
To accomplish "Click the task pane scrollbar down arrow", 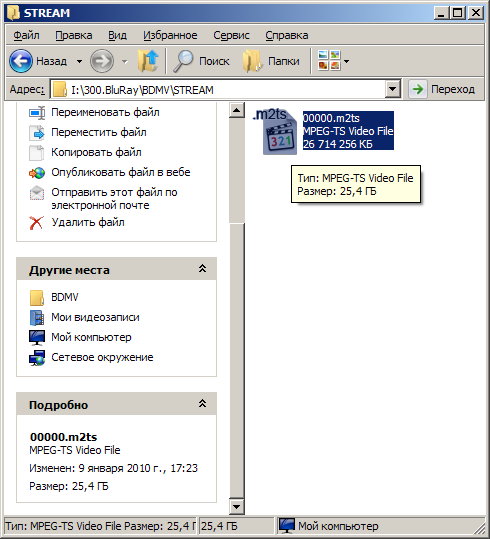I will [x=237, y=506].
